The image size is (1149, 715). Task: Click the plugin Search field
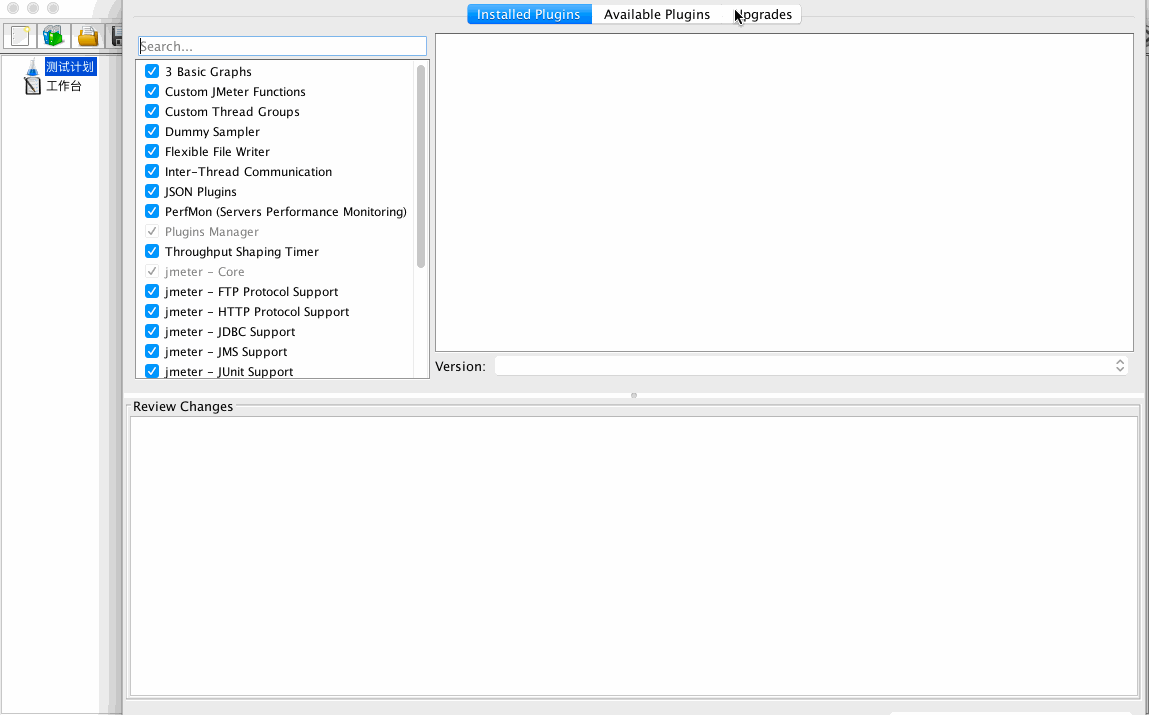click(x=282, y=46)
